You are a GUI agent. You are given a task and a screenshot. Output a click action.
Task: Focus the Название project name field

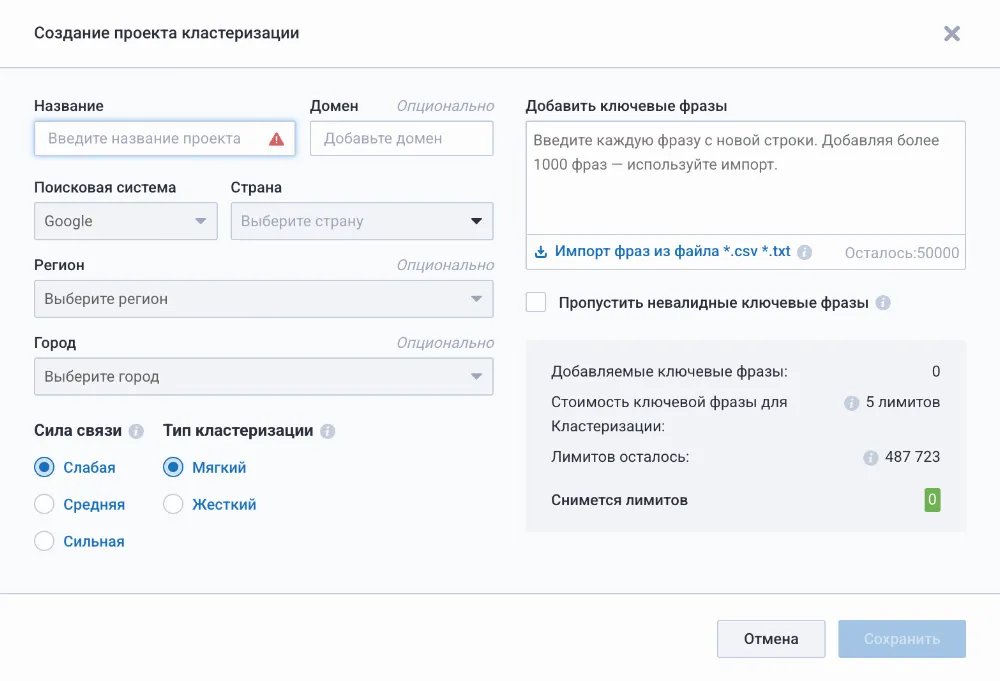165,138
